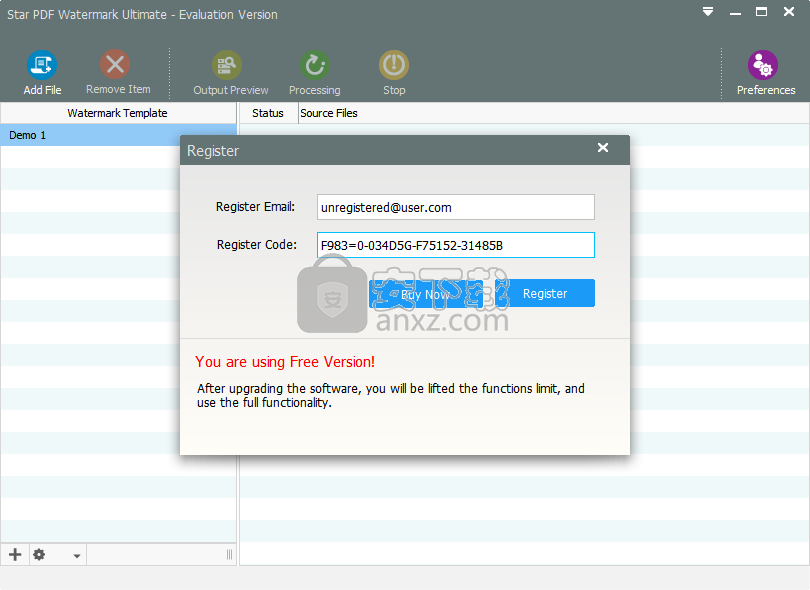This screenshot has width=810, height=590.
Task: Expand the template options dropdown arrow
Action: click(x=76, y=556)
